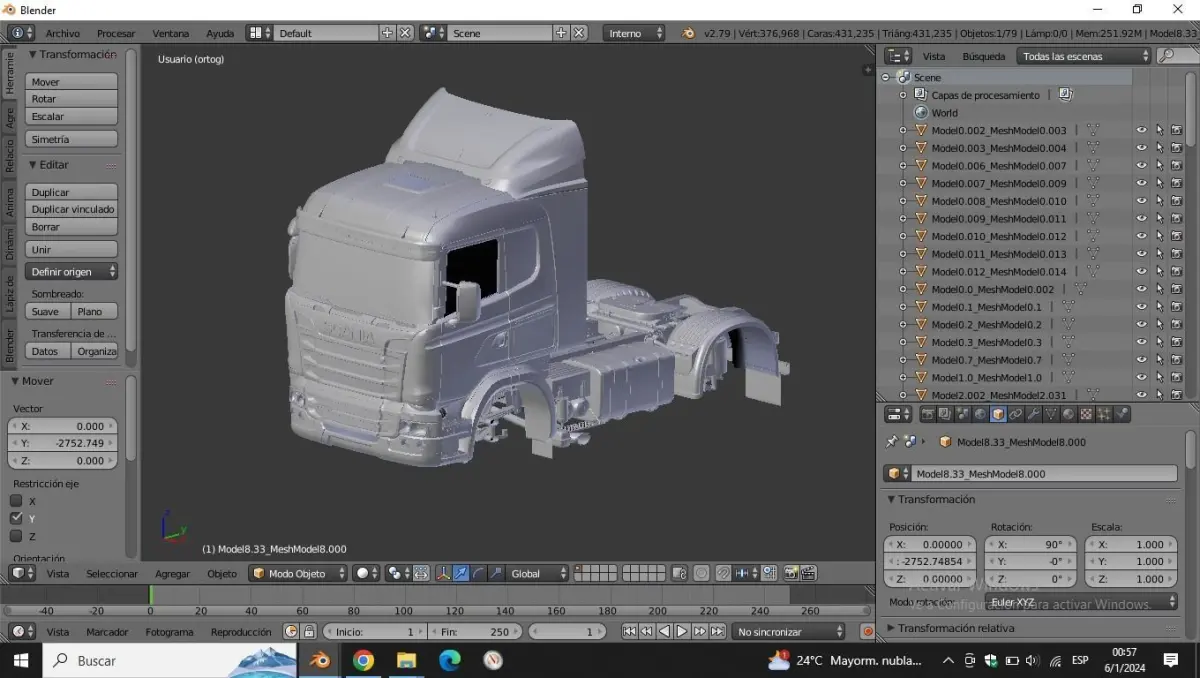1200x678 pixels.
Task: Open the Archivo menu
Action: [x=62, y=33]
